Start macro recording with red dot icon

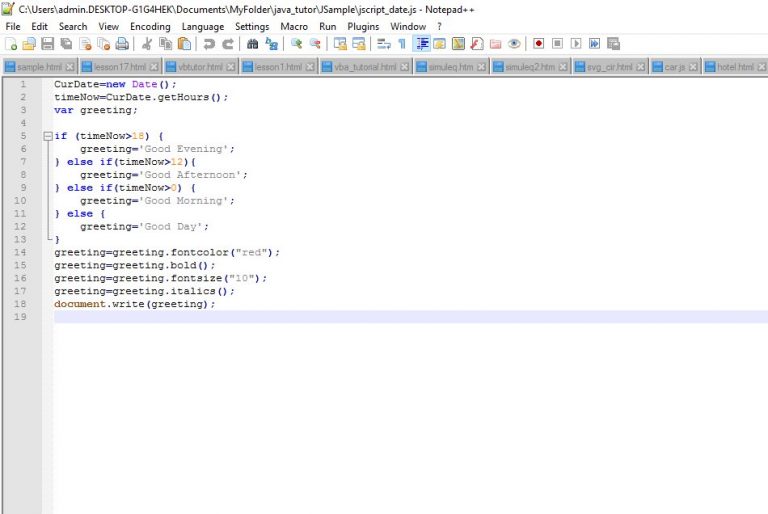point(539,44)
